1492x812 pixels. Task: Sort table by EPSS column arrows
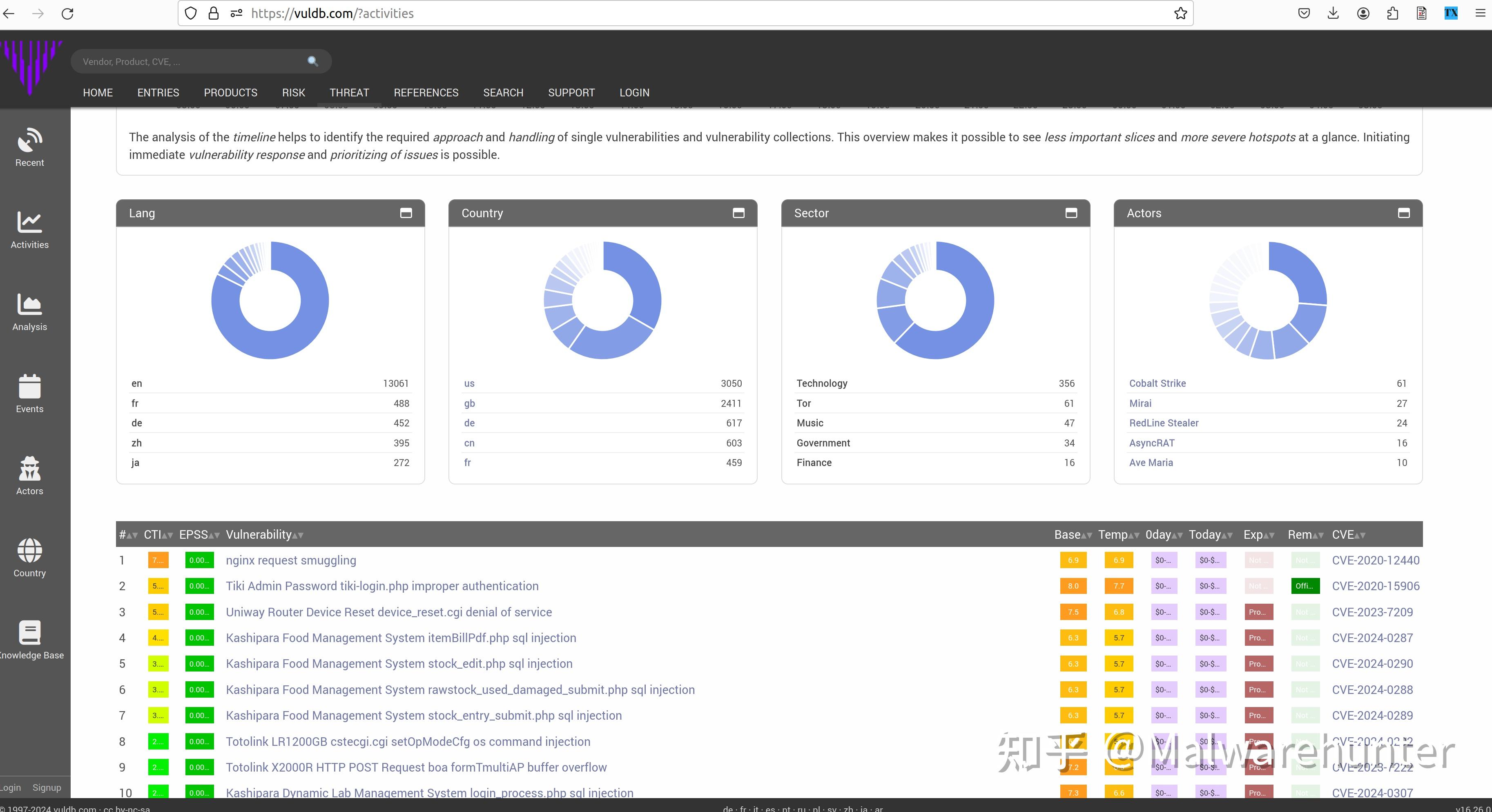pos(214,536)
